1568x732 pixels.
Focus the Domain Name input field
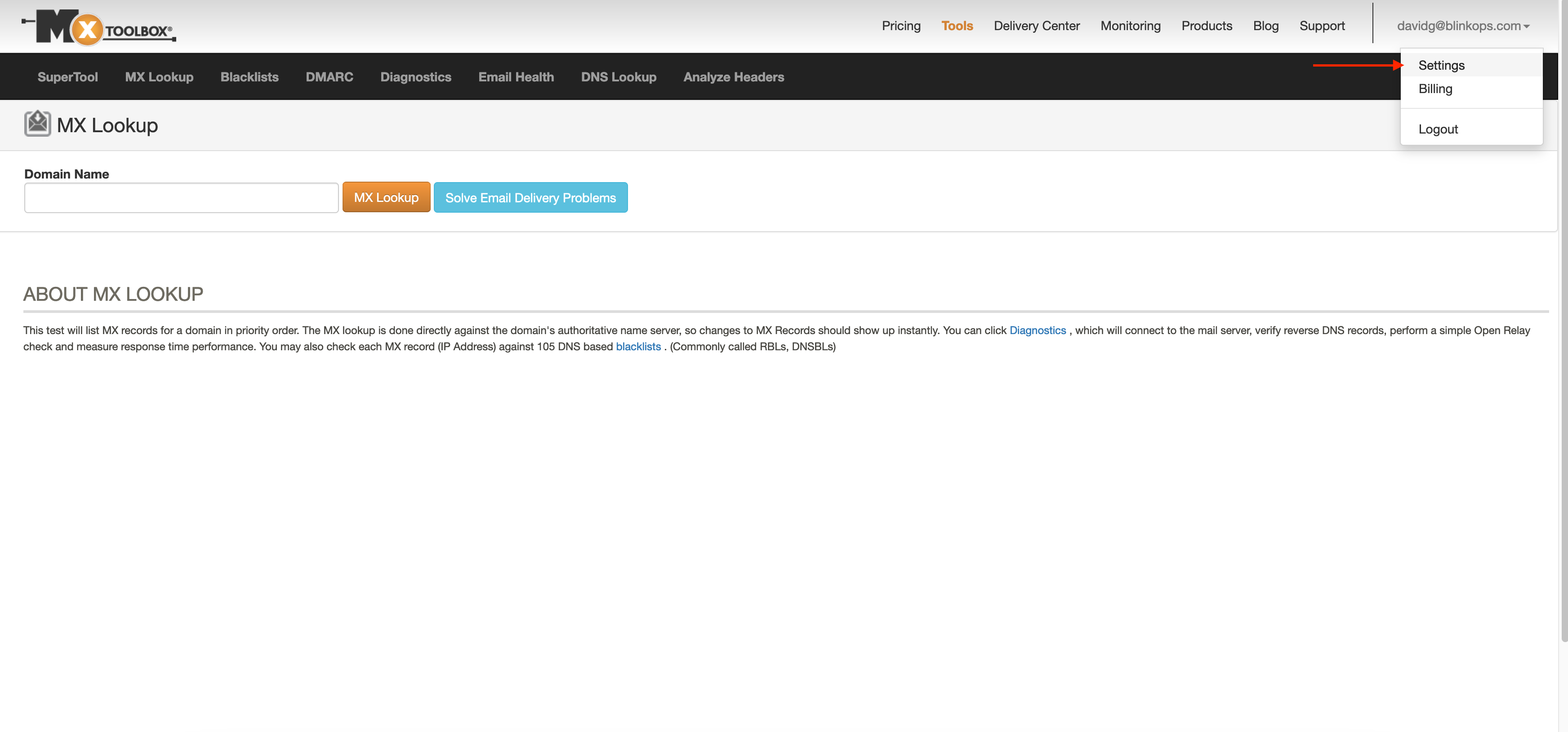(x=182, y=198)
